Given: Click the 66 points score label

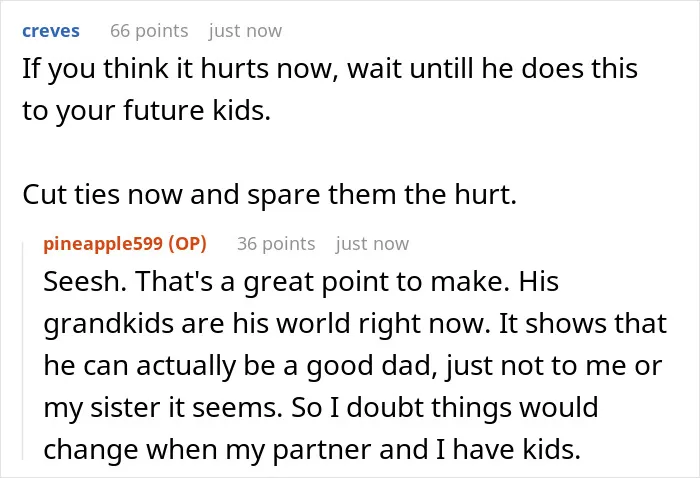Looking at the screenshot, I should [x=149, y=31].
